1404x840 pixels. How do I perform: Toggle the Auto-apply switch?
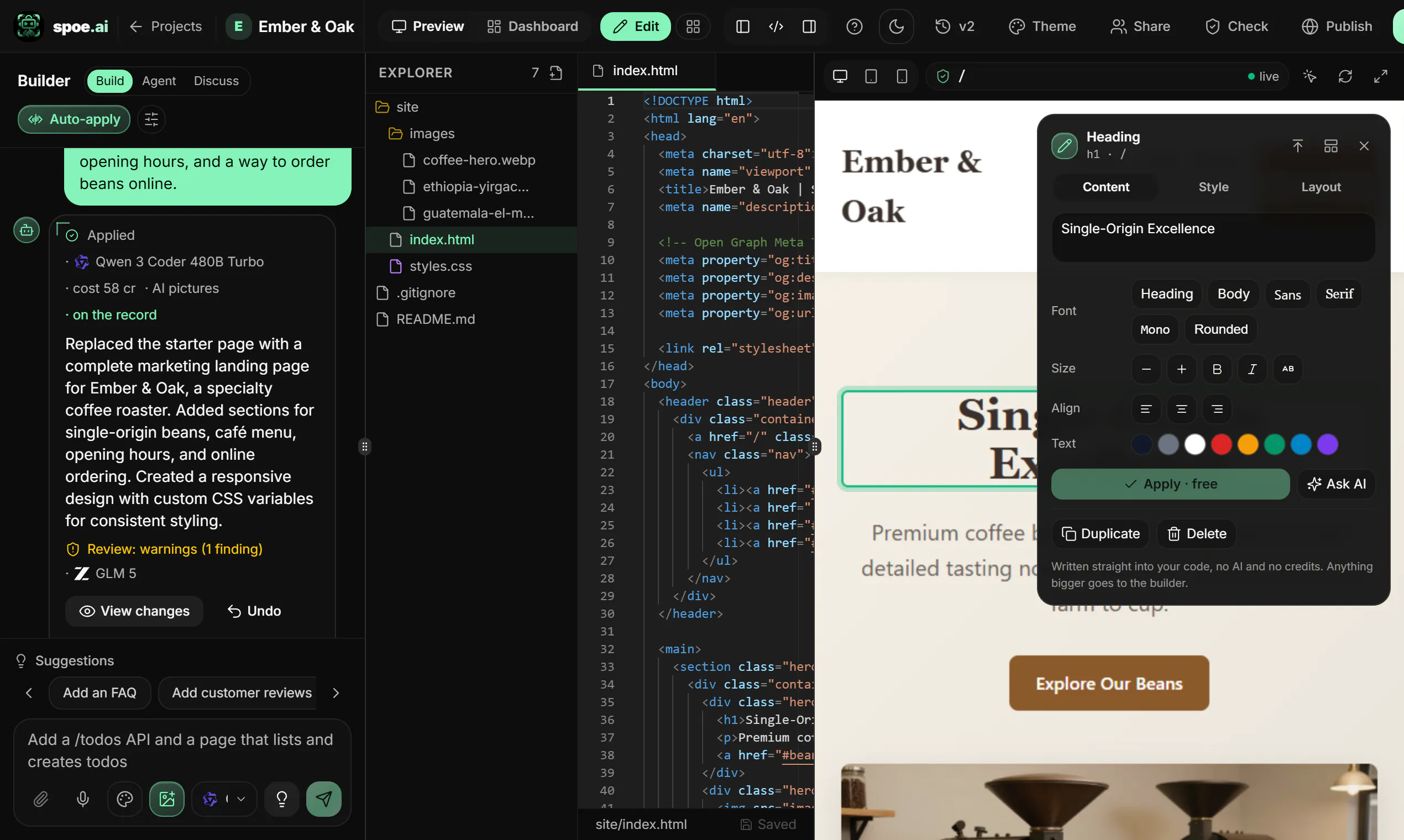point(74,119)
